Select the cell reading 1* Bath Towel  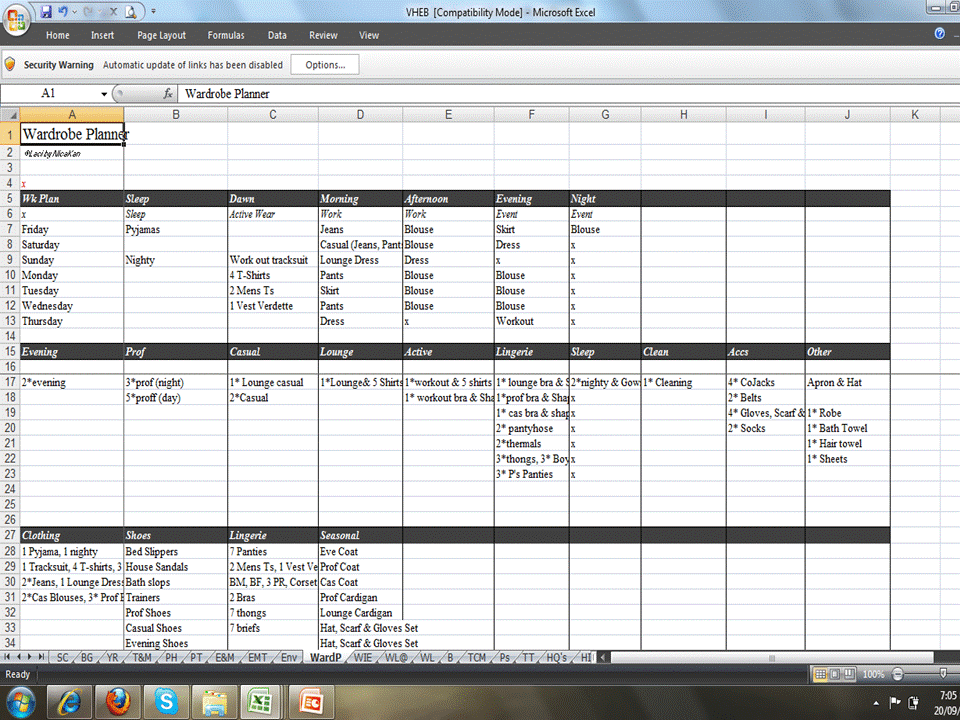(847, 428)
